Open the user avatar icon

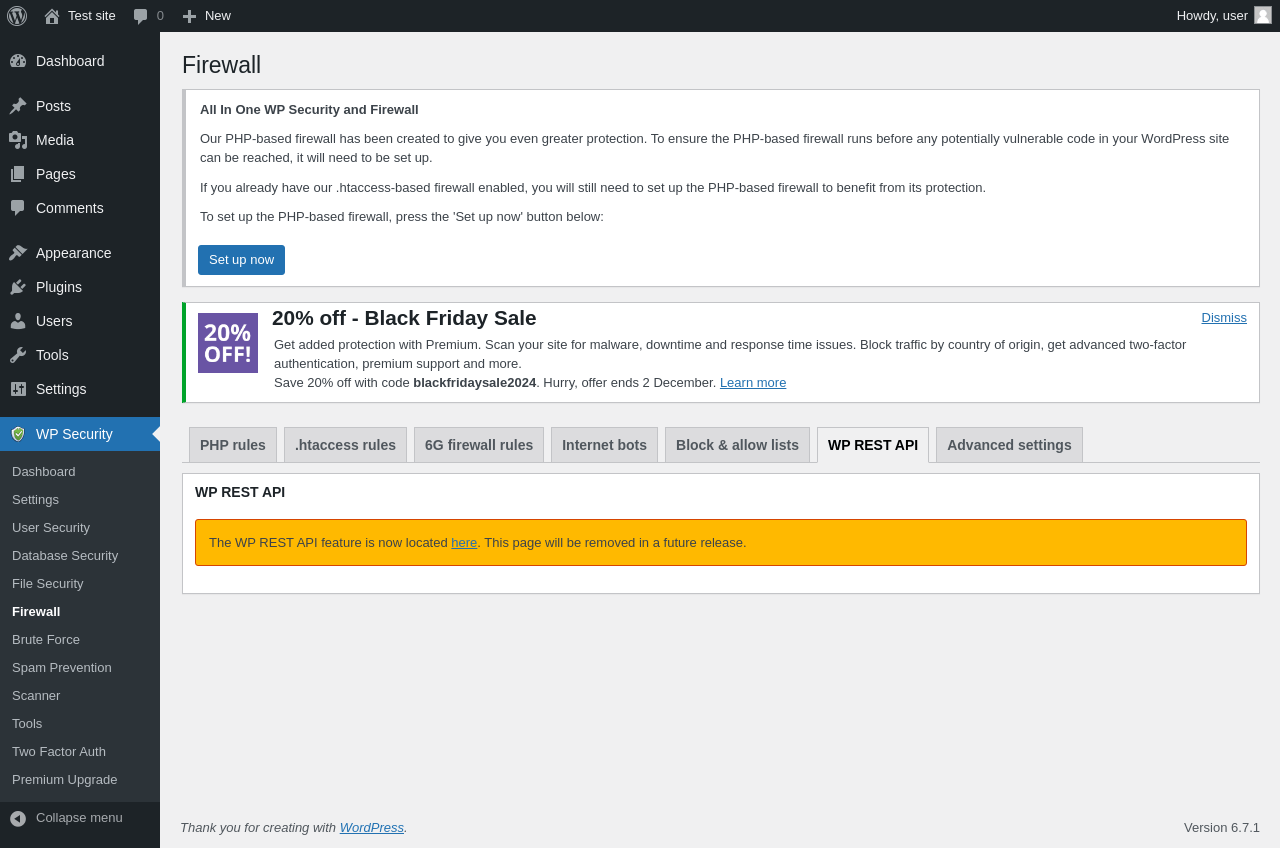coord(1263,15)
